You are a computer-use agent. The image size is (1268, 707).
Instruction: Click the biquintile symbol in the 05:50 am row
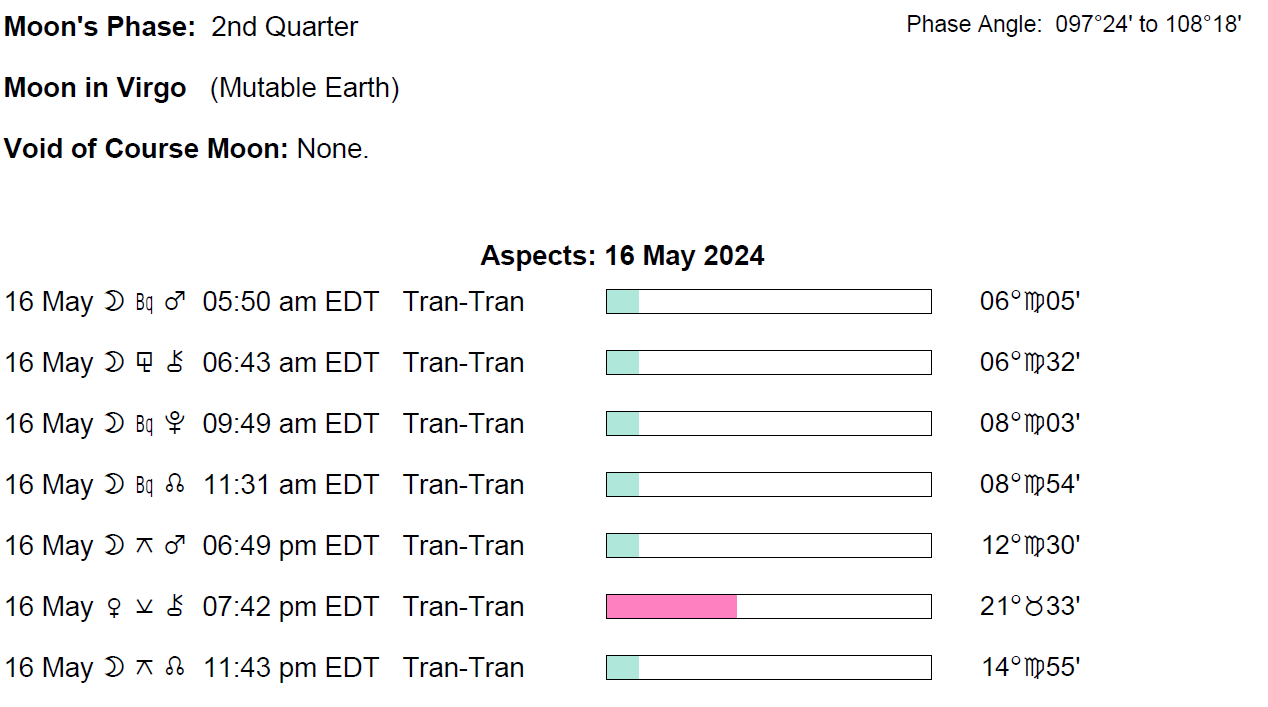click(144, 302)
